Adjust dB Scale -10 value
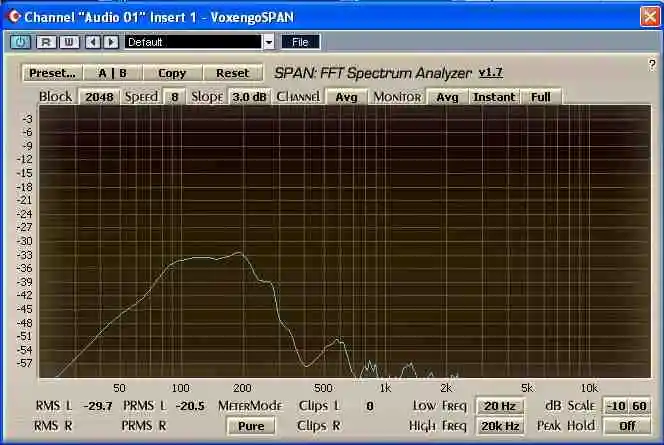Screen dimensions: 664x445 click(x=616, y=406)
